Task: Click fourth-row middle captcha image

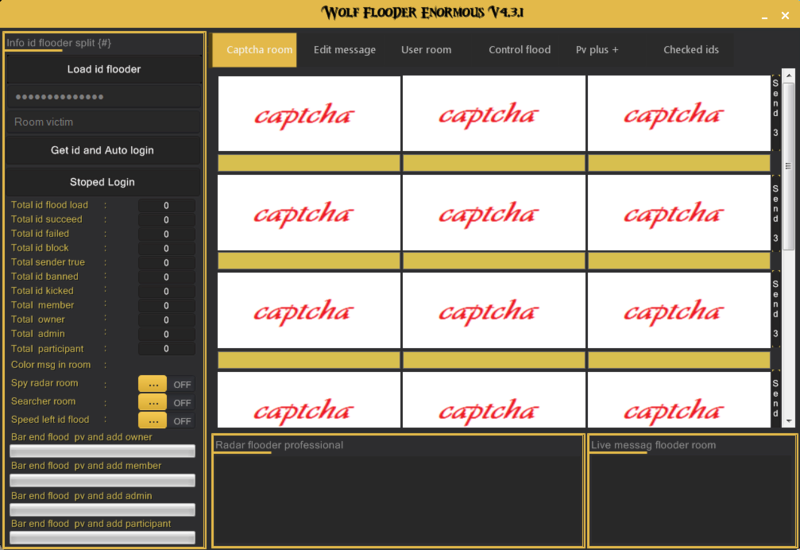Action: (494, 399)
